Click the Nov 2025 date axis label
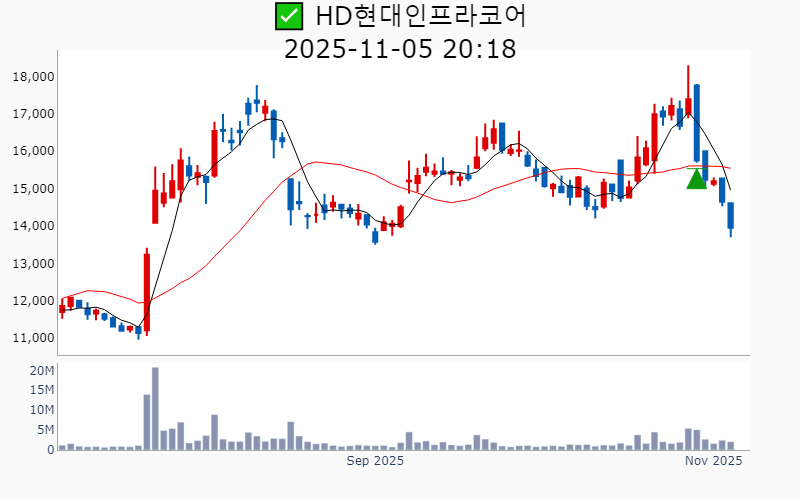The width and height of the screenshot is (800, 500). pyautogui.click(x=713, y=461)
